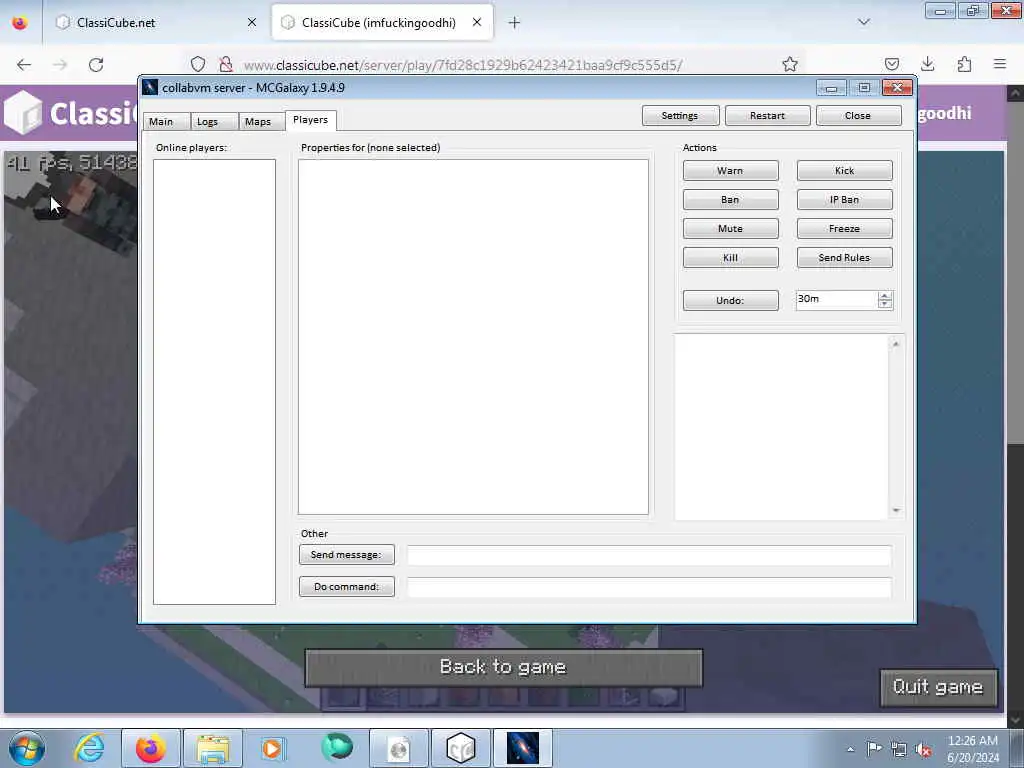1024x768 pixels.
Task: Click the MCGalaxy galaxy taskbar icon
Action: (x=522, y=748)
